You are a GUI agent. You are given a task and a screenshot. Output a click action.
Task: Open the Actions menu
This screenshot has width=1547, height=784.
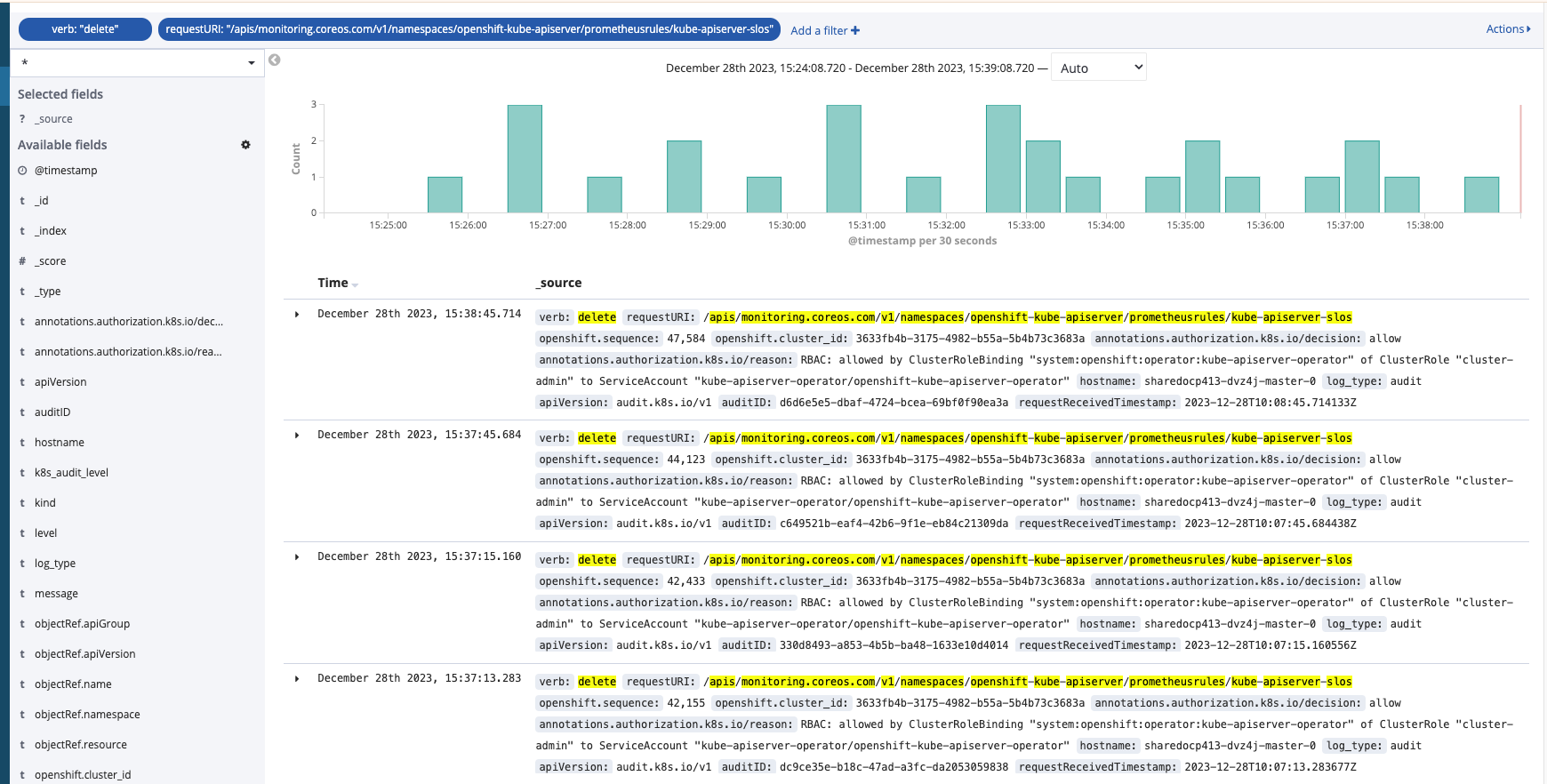point(1508,29)
